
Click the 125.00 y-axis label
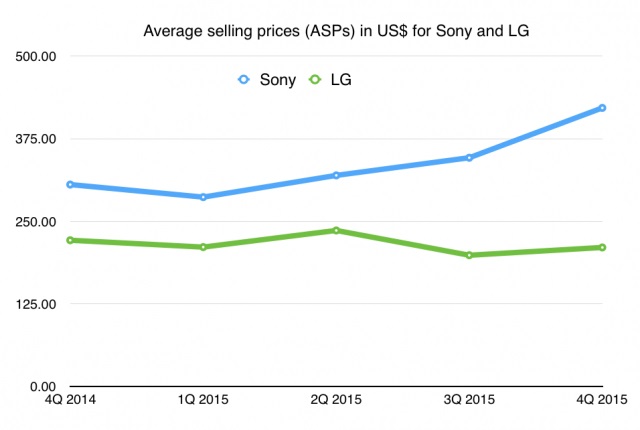36,304
